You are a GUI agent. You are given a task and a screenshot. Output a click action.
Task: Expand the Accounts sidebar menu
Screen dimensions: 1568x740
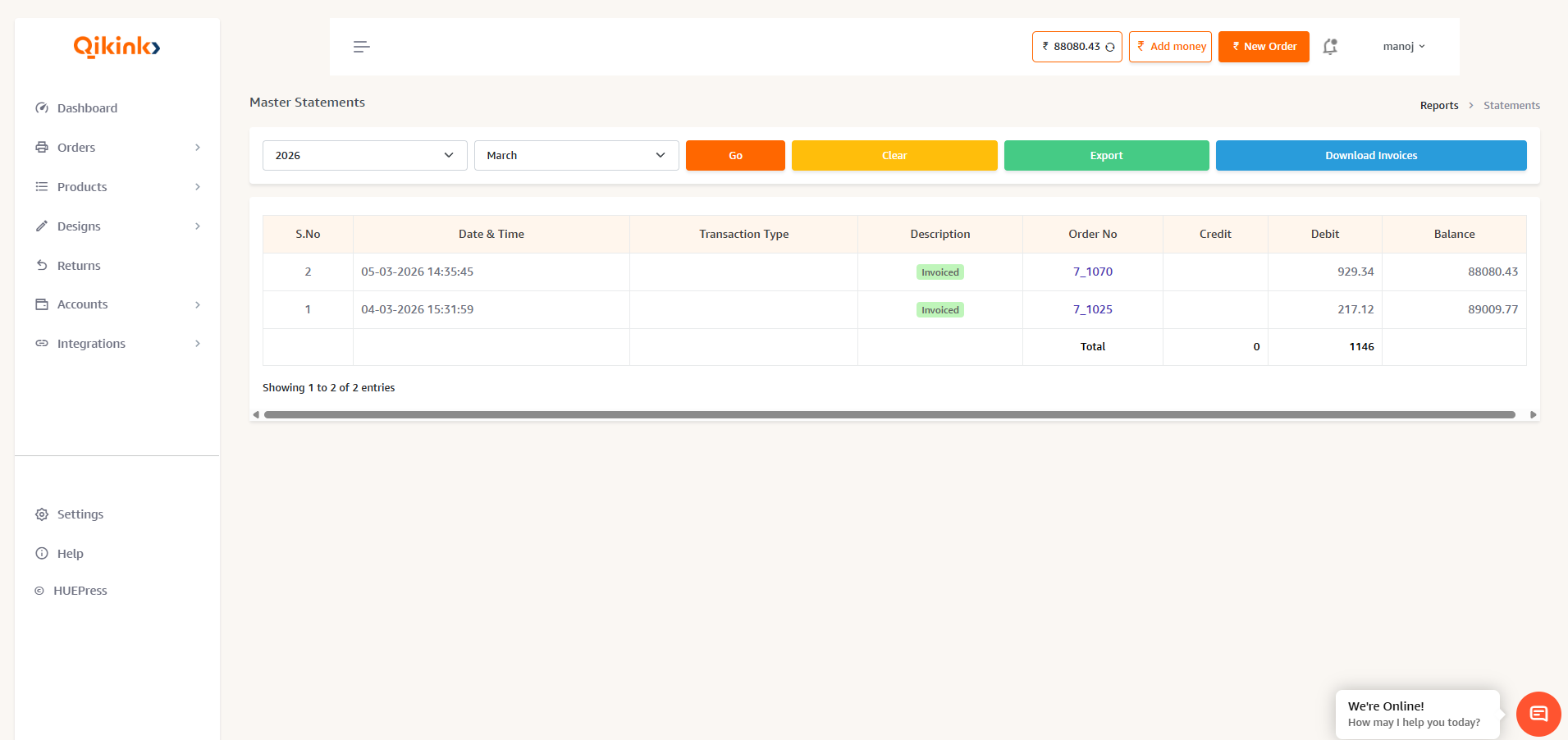[82, 304]
